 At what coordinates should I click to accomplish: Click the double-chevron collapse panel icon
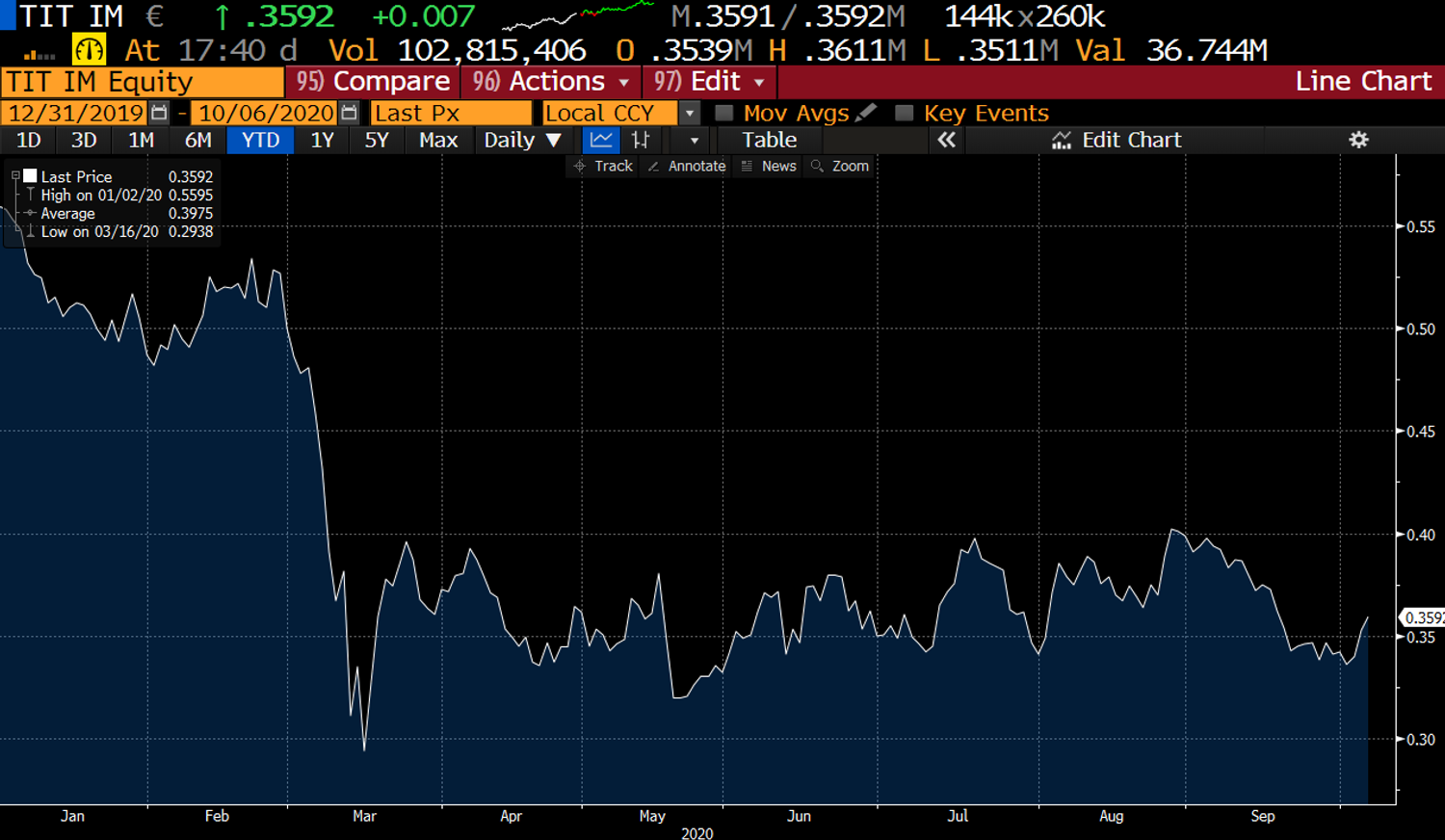tap(947, 140)
